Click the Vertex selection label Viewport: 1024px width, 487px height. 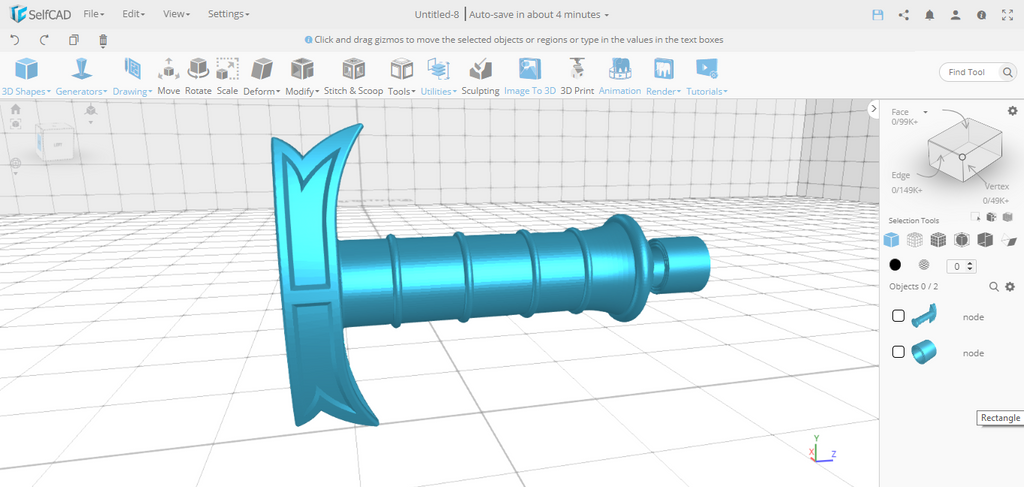[x=997, y=187]
